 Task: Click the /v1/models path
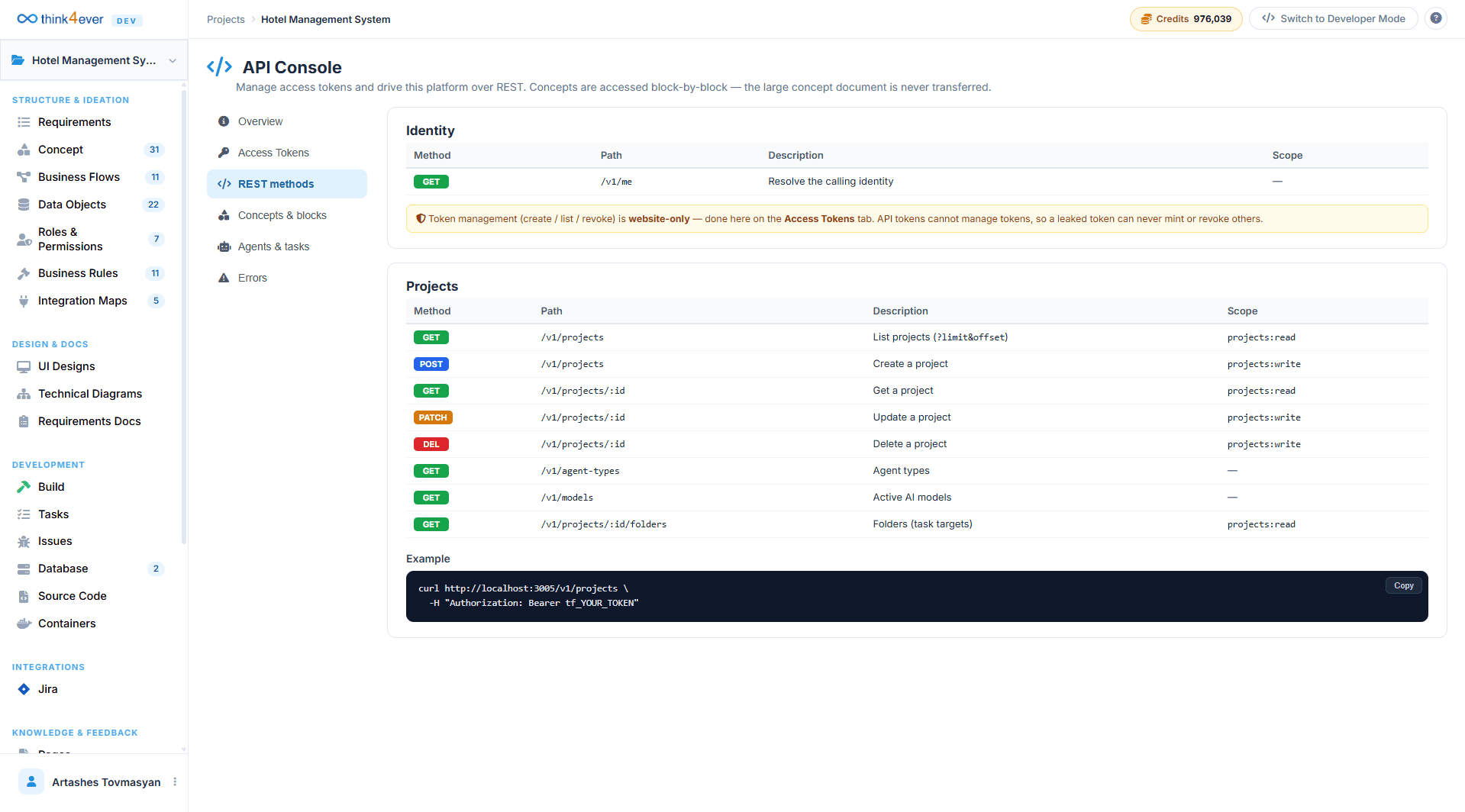click(x=567, y=498)
